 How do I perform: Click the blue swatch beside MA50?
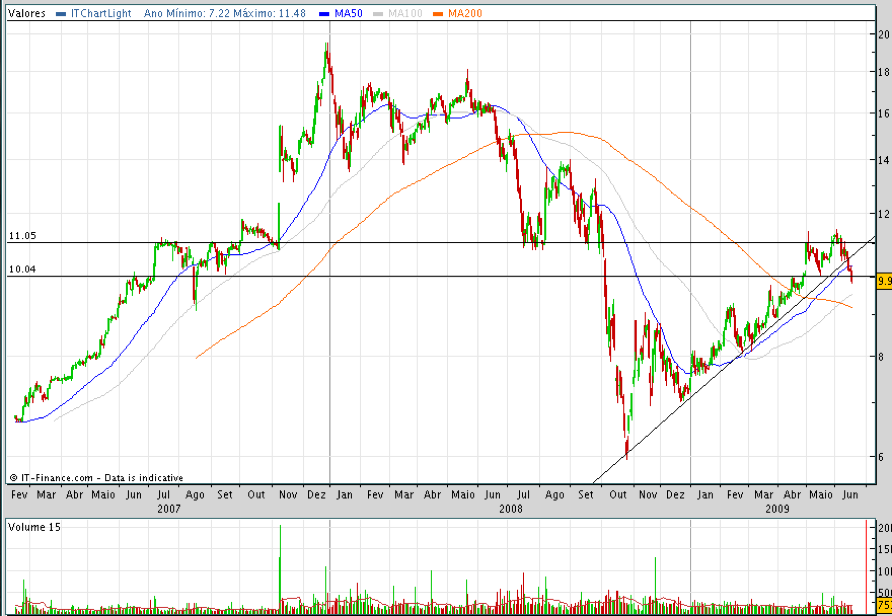coord(325,14)
